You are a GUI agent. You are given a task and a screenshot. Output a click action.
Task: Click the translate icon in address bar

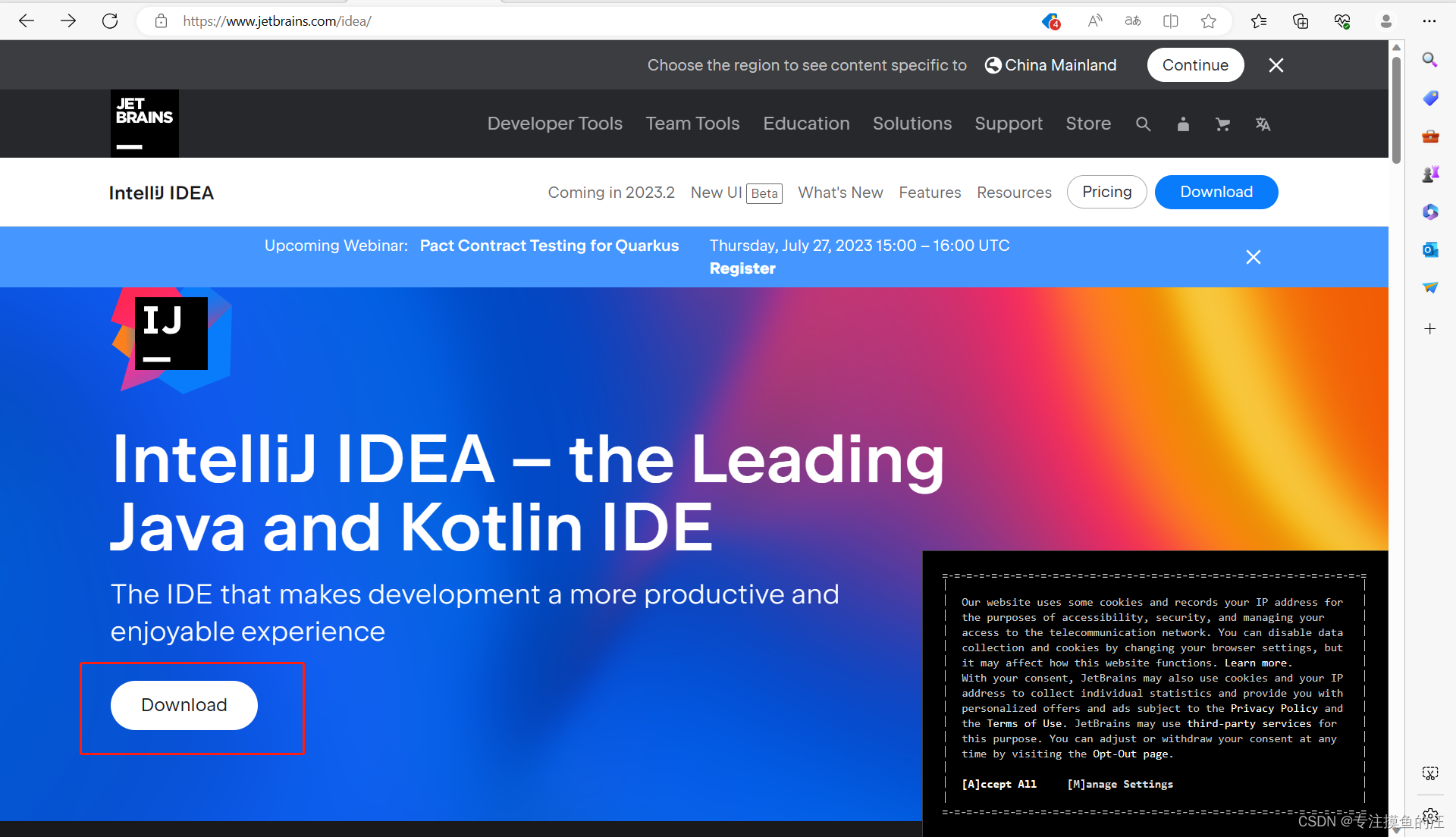click(x=1132, y=21)
